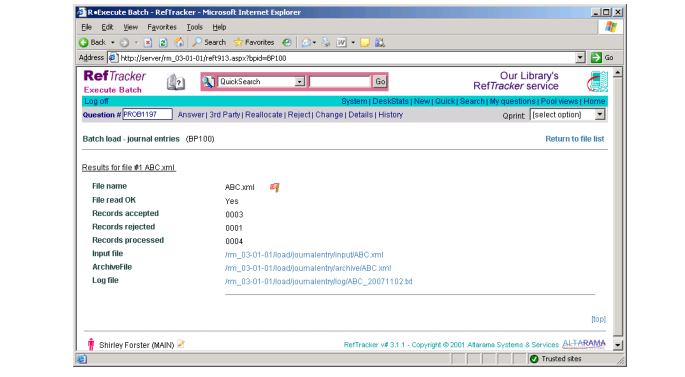The height and width of the screenshot is (377, 685).
Task: Click the Our Library's service logo icon
Action: (x=598, y=81)
